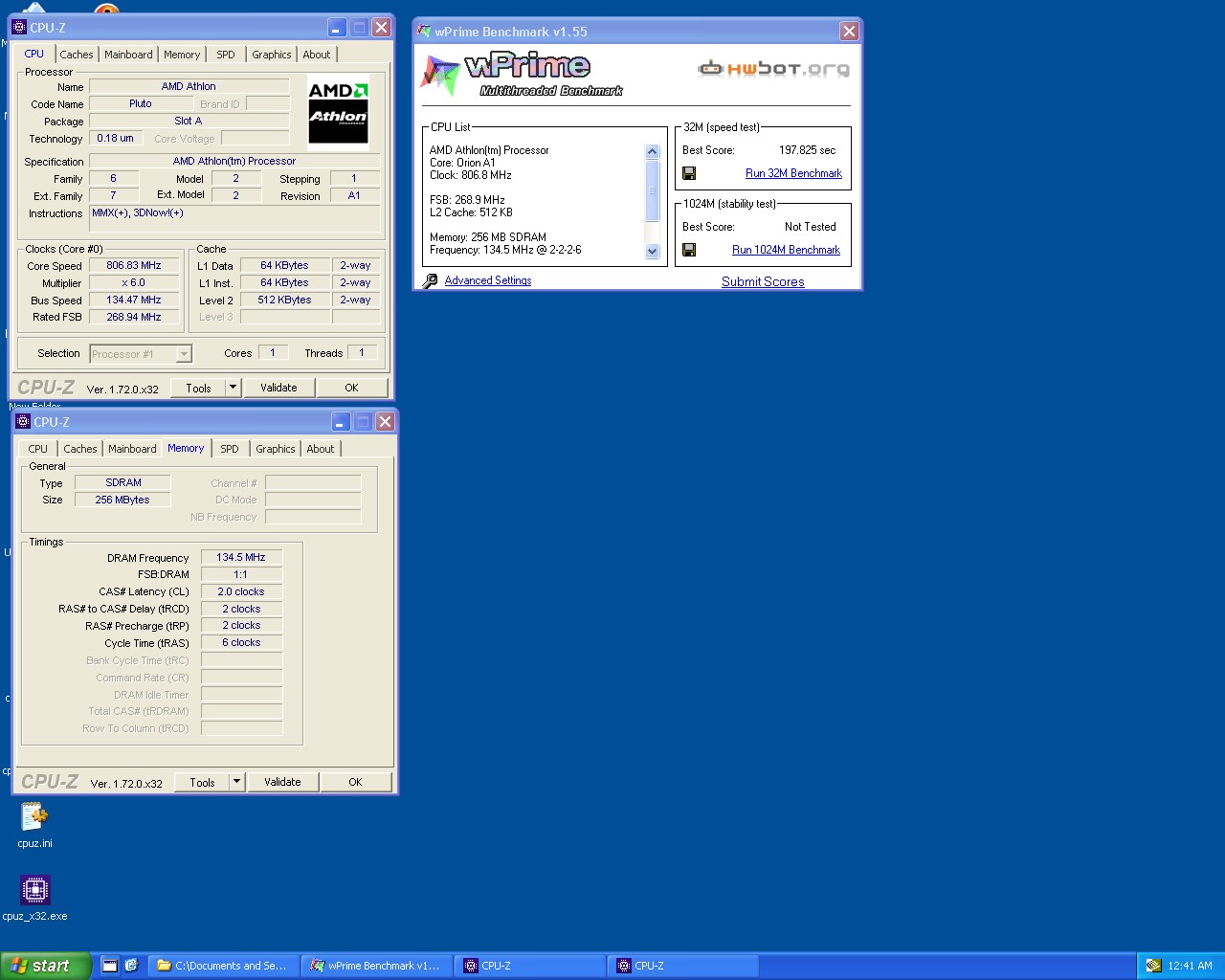
Task: Click Validate button in top CPU-Z window
Action: tap(278, 388)
